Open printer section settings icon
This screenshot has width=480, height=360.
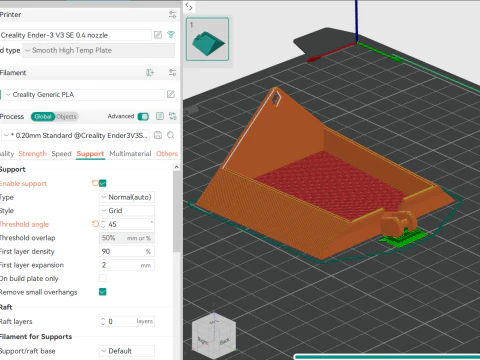[172, 15]
